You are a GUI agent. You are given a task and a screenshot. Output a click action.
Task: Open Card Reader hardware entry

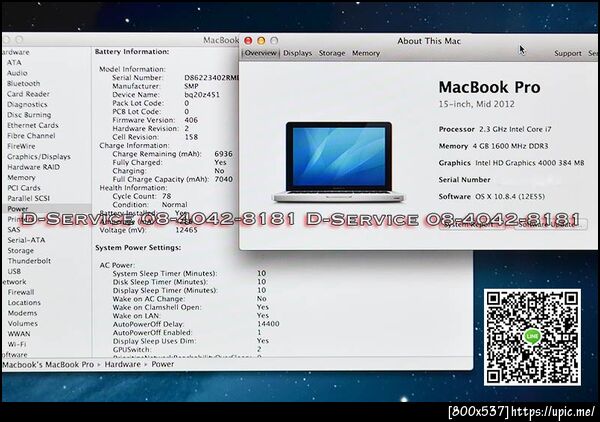[28, 94]
